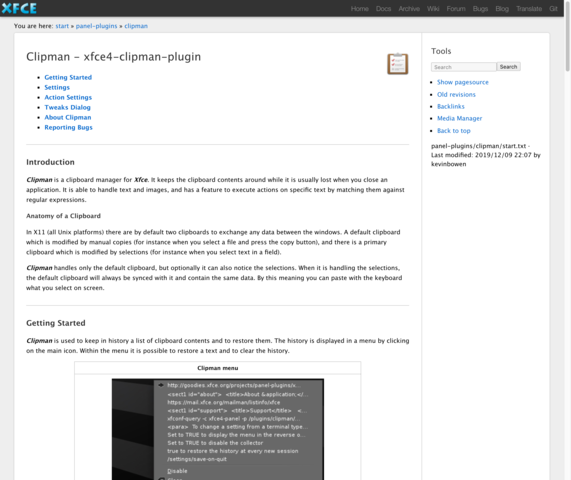The image size is (571, 480).
Task: Open the Home menu item
Action: point(359,9)
